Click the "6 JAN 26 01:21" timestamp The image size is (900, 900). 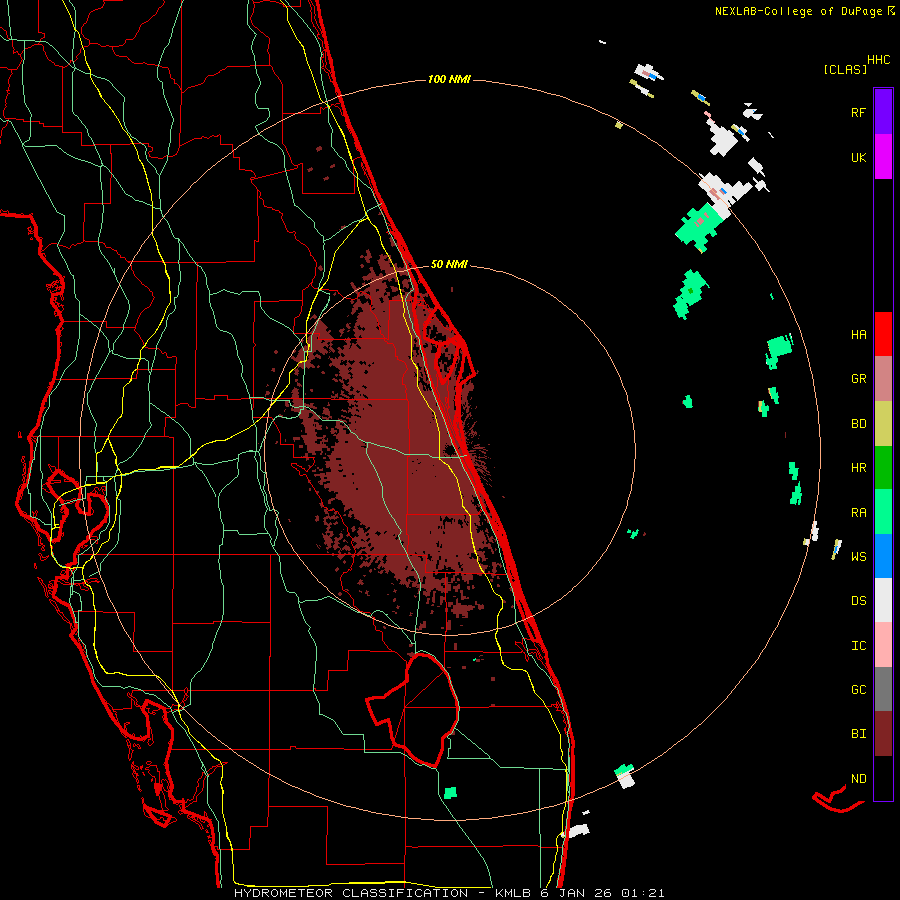(602, 893)
